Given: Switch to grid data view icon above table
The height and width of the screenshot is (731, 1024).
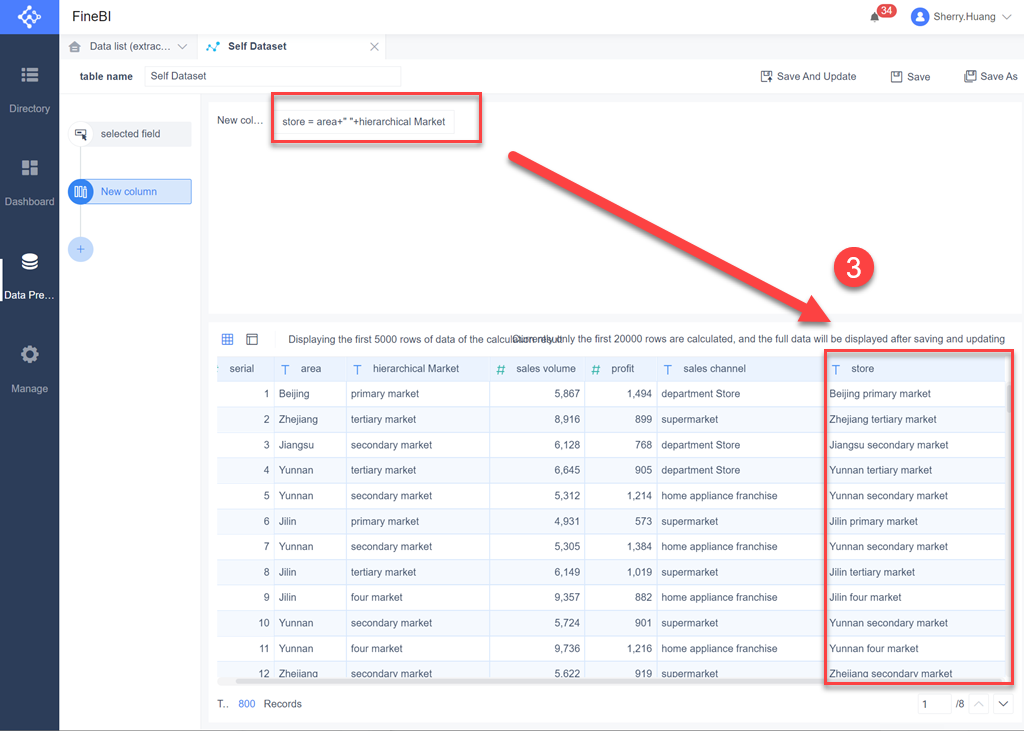Looking at the screenshot, I should click(228, 338).
